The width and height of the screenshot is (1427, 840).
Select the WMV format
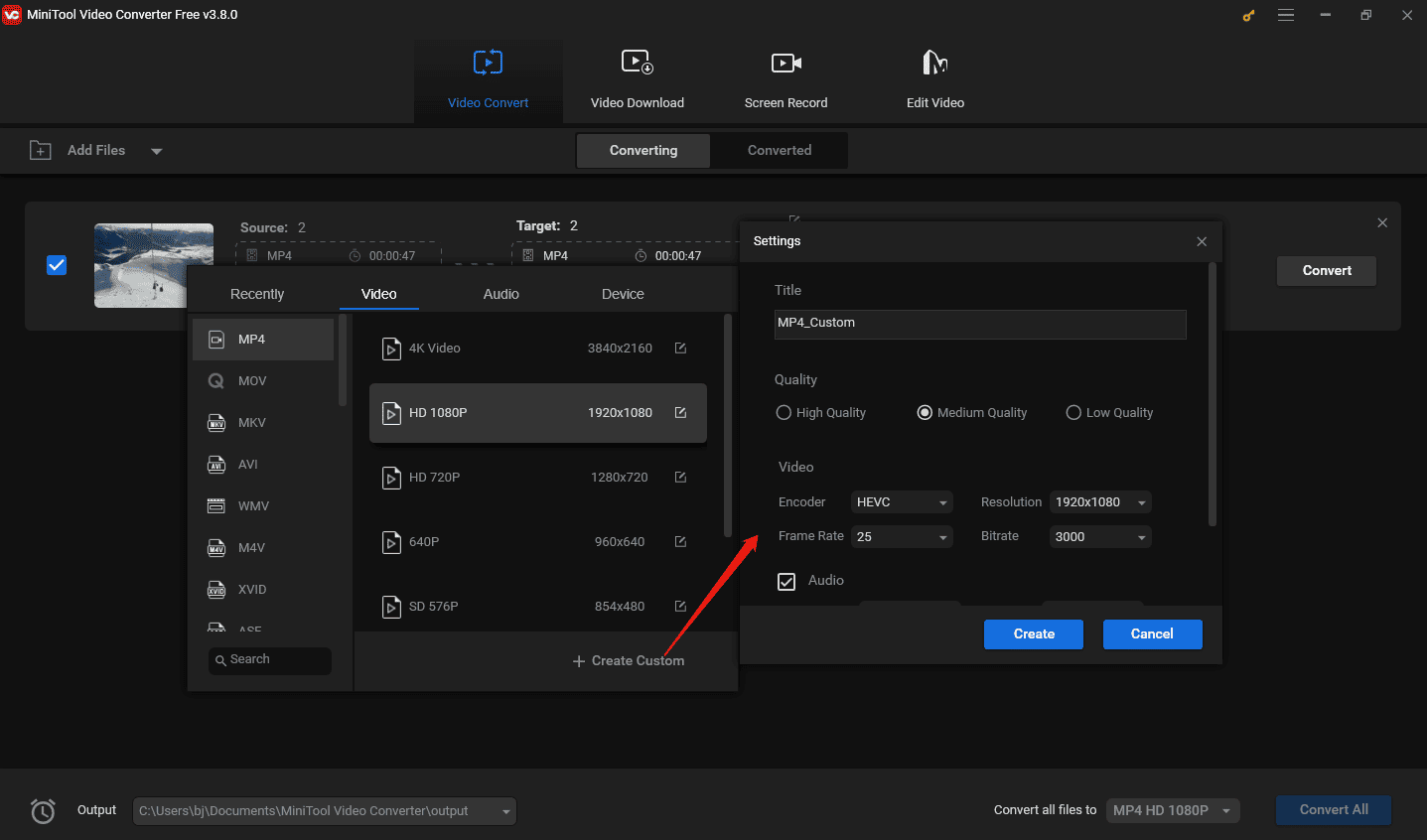(263, 506)
